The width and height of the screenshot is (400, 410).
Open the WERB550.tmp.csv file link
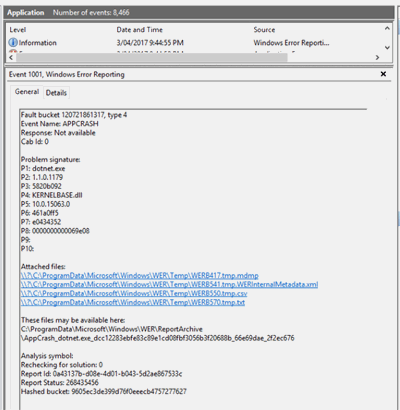[134, 294]
